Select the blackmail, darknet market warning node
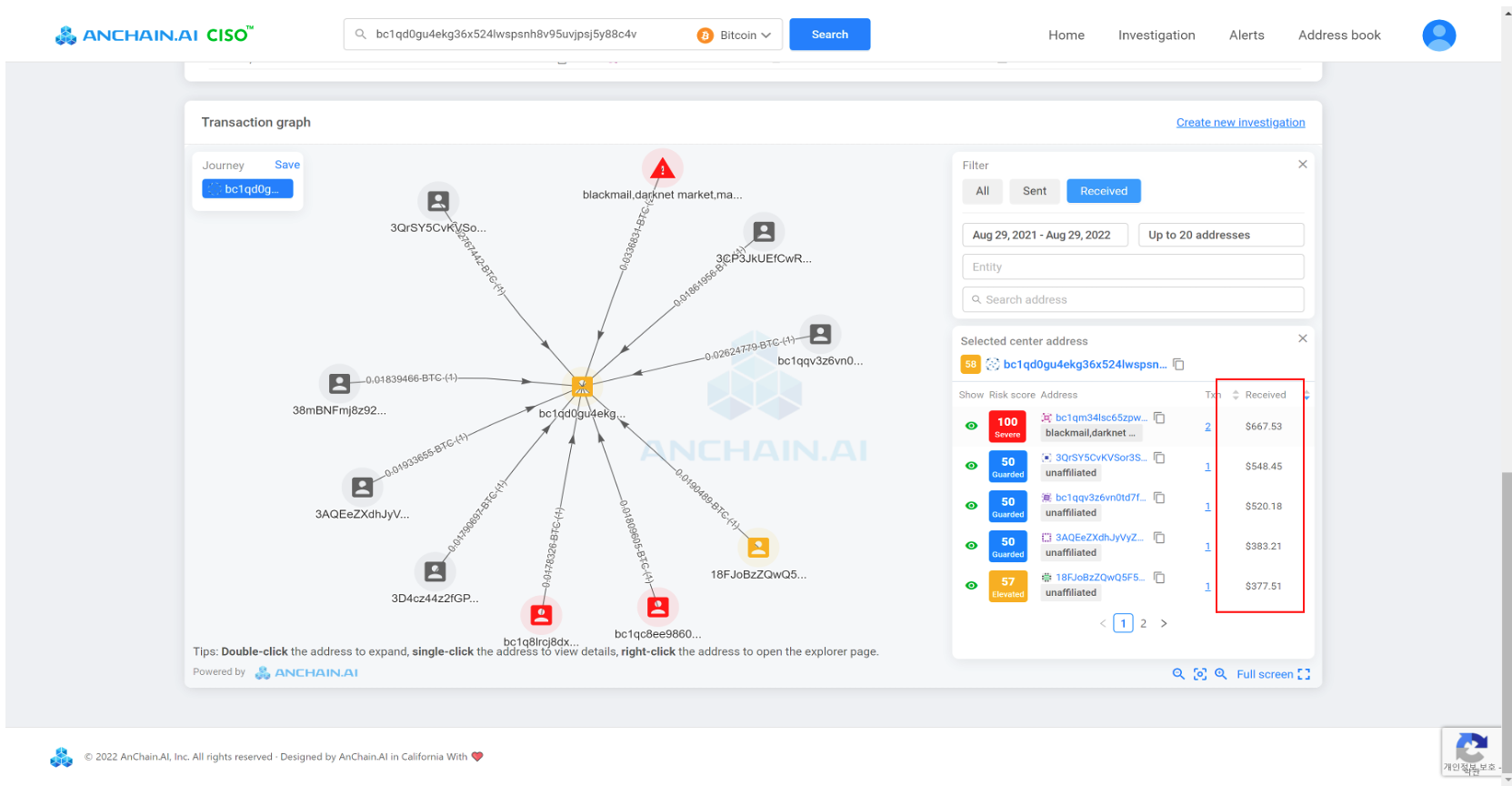Image resolution: width=1512 pixels, height=786 pixels. (662, 168)
